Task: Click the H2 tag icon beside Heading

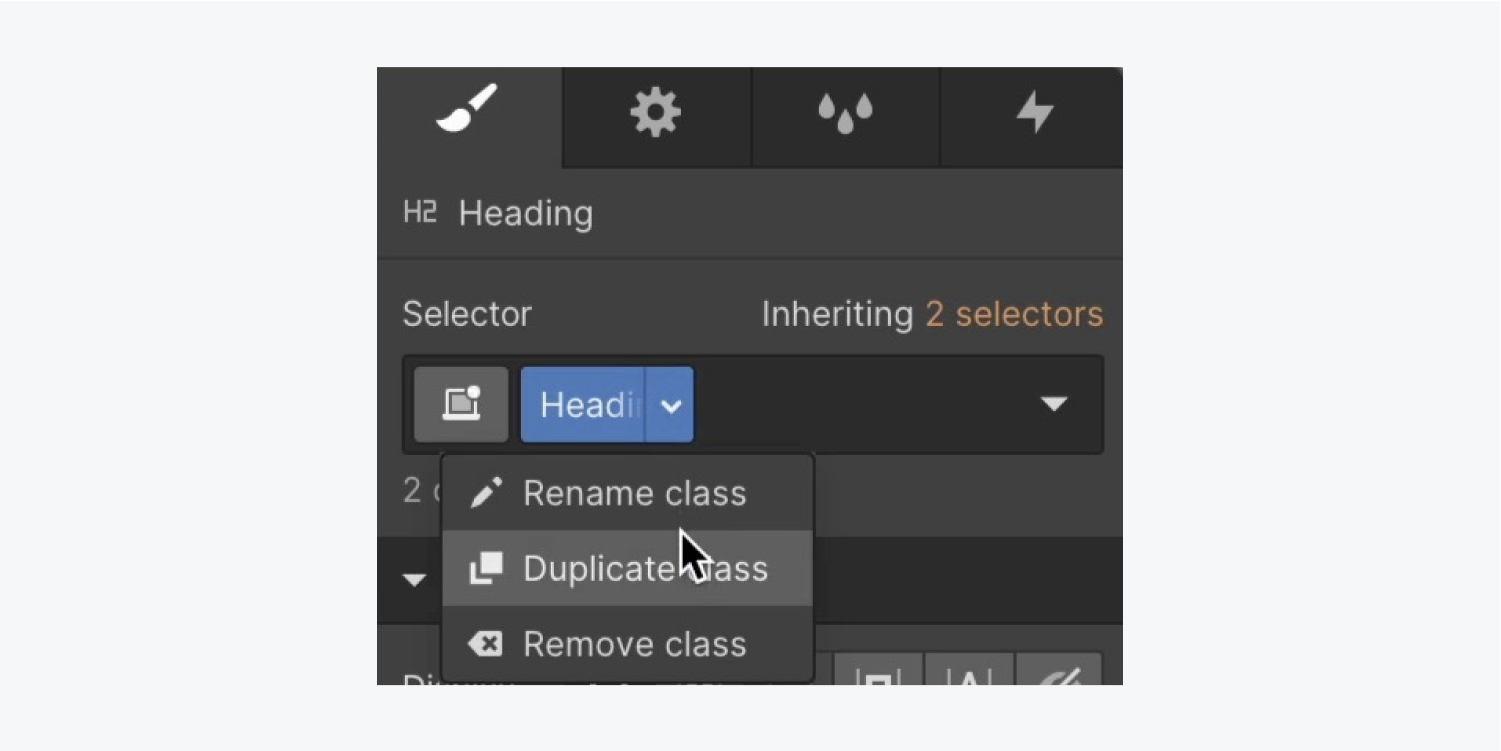Action: (x=419, y=212)
